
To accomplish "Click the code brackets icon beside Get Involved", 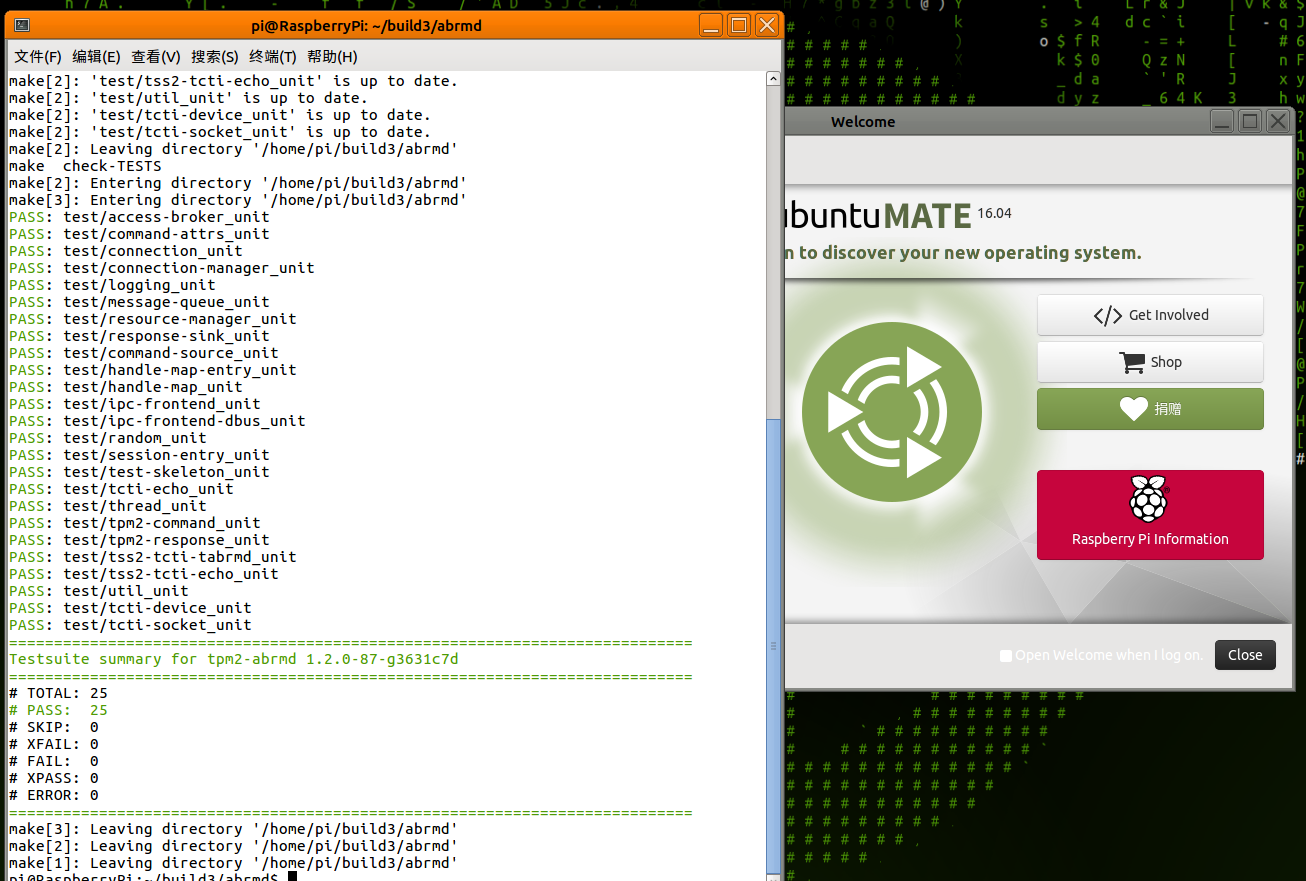I will [1107, 315].
